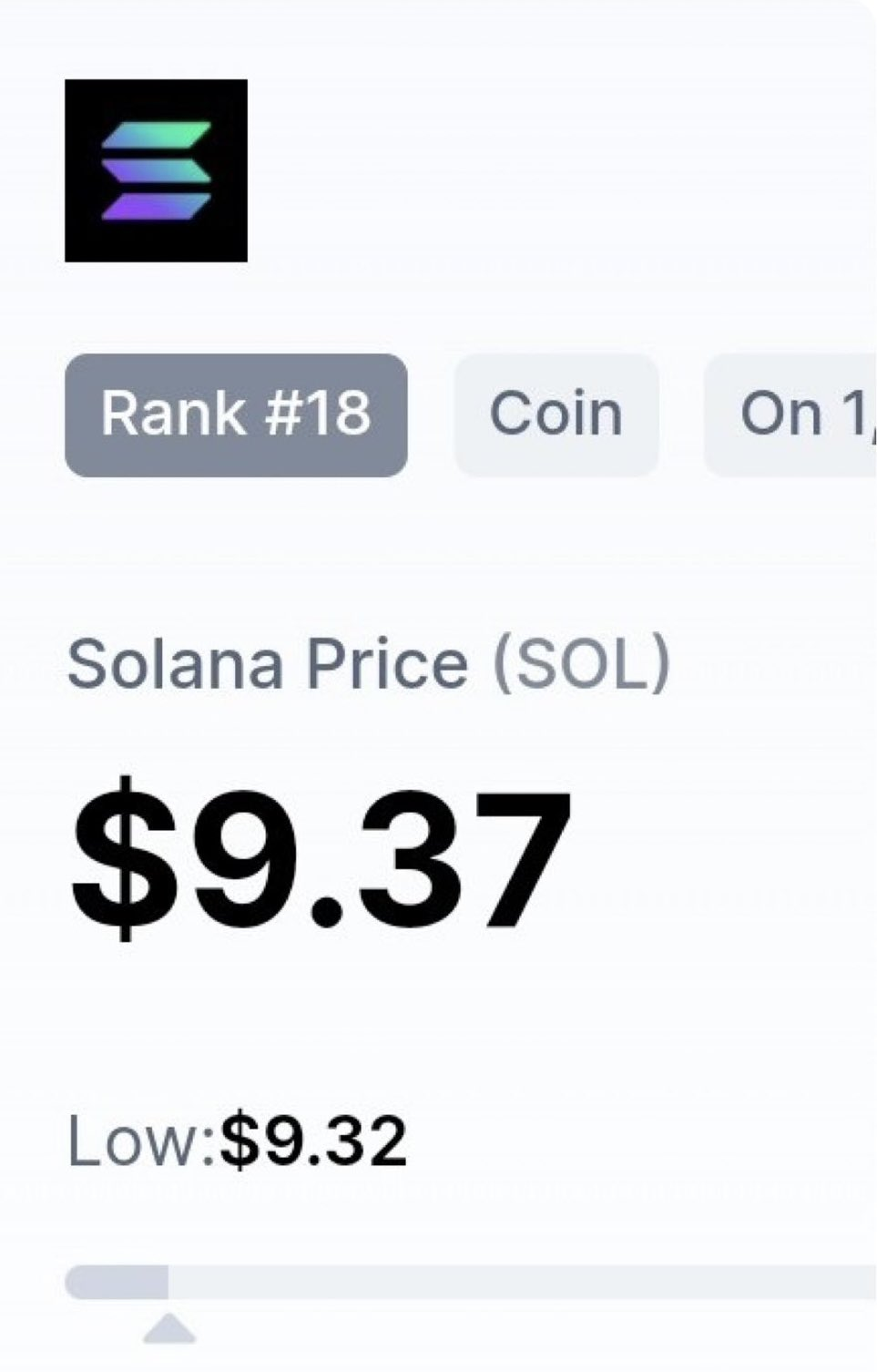877x1372 pixels.
Task: Click the $9.32 low price value
Action: pyautogui.click(x=313, y=1142)
